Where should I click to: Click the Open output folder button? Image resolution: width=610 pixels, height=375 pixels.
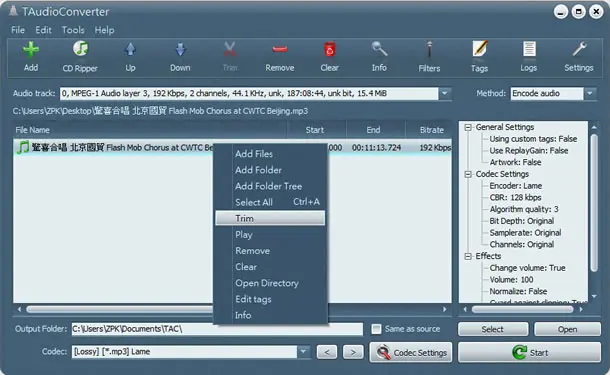(x=567, y=329)
